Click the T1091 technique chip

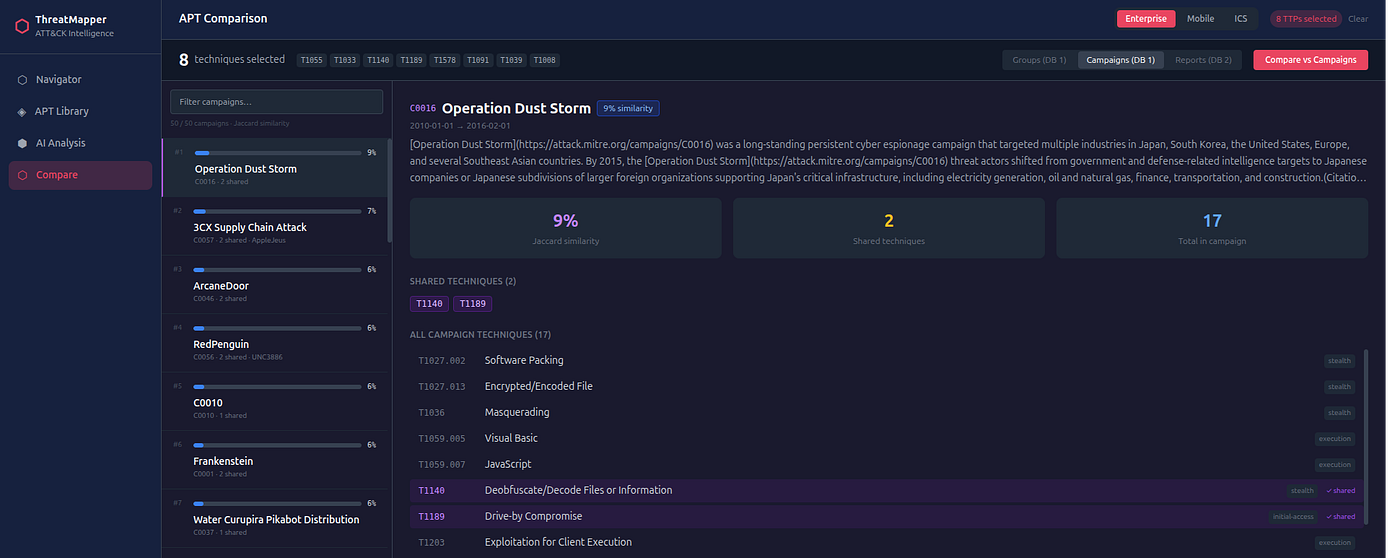478,60
